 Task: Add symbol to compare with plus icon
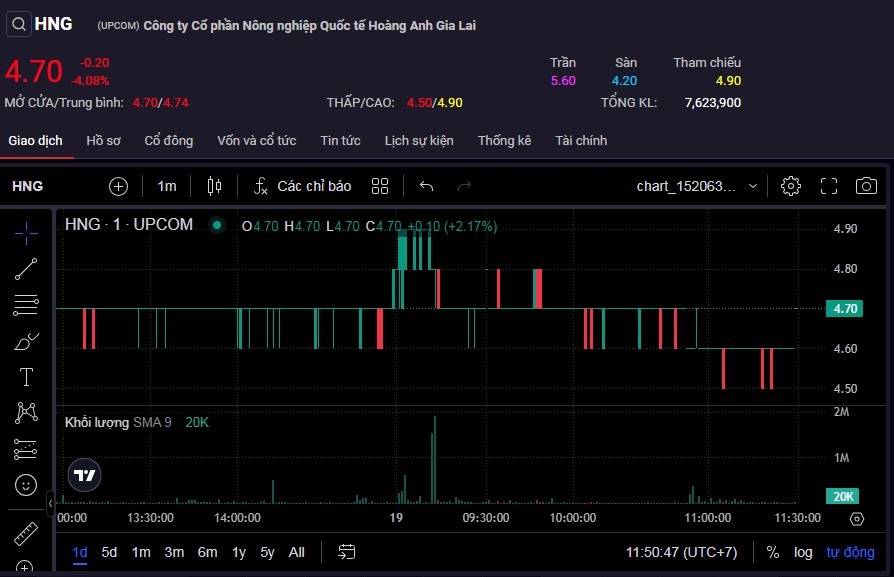(119, 186)
